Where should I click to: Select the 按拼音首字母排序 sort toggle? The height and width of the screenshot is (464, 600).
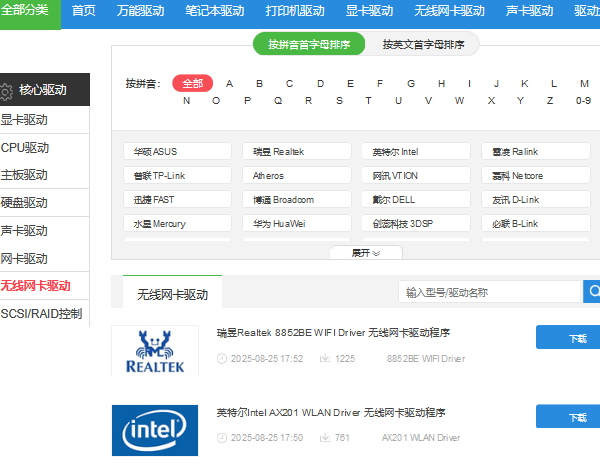click(x=309, y=44)
